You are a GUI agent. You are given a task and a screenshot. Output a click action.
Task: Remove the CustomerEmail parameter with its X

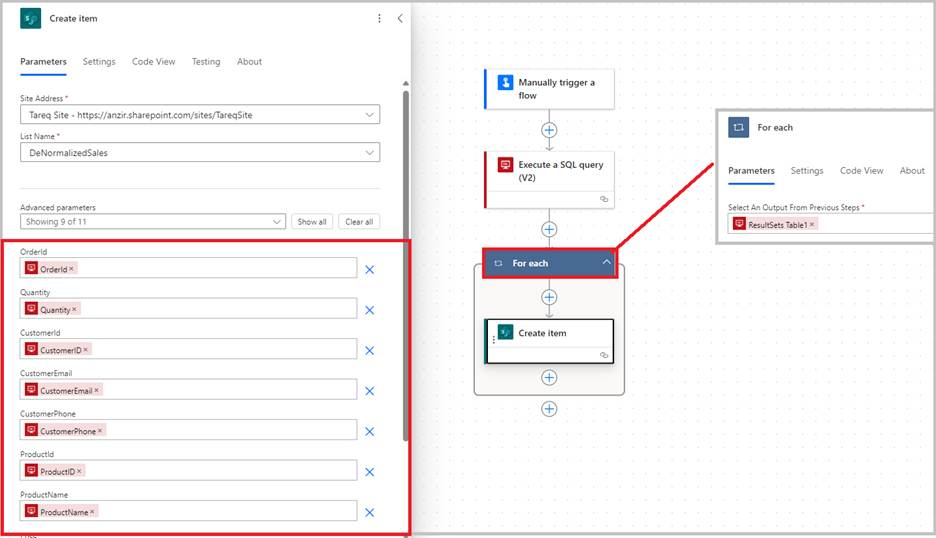(x=370, y=392)
